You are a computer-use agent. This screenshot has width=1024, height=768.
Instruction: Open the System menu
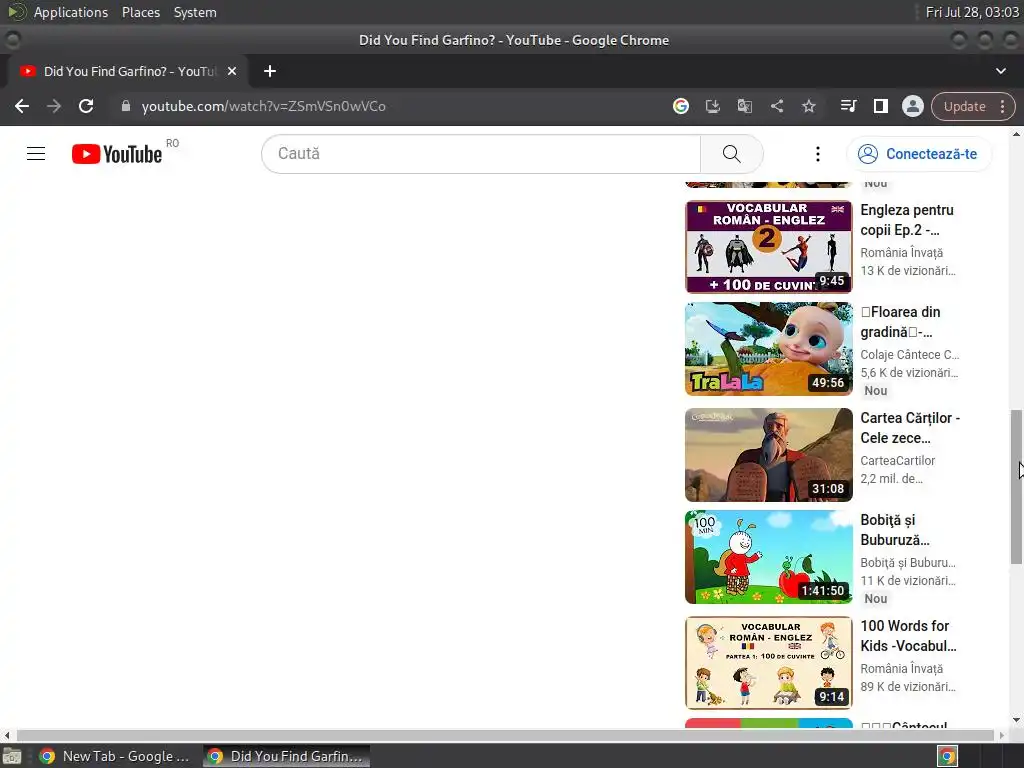pyautogui.click(x=195, y=12)
